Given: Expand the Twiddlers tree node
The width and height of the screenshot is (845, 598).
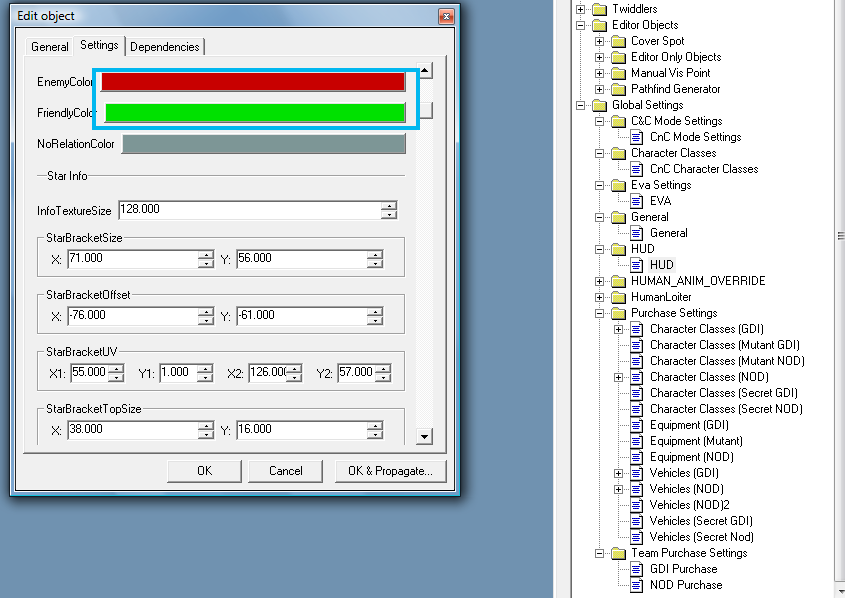Looking at the screenshot, I should tap(581, 9).
